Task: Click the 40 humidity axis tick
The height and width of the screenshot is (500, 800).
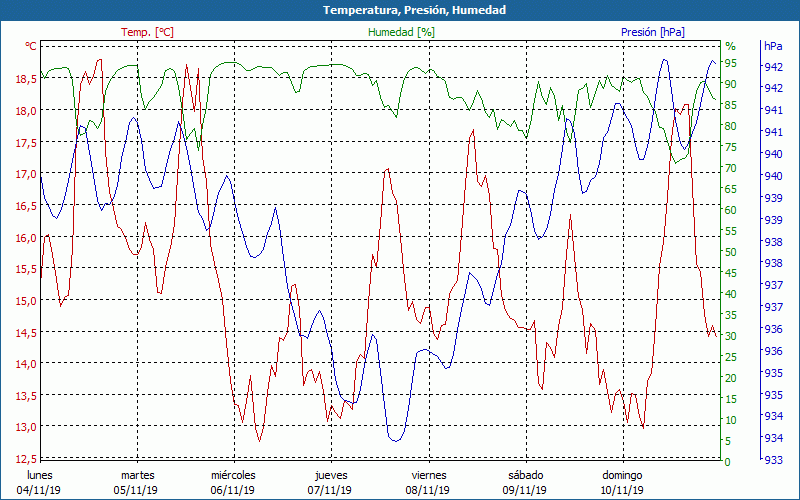Action: point(731,294)
